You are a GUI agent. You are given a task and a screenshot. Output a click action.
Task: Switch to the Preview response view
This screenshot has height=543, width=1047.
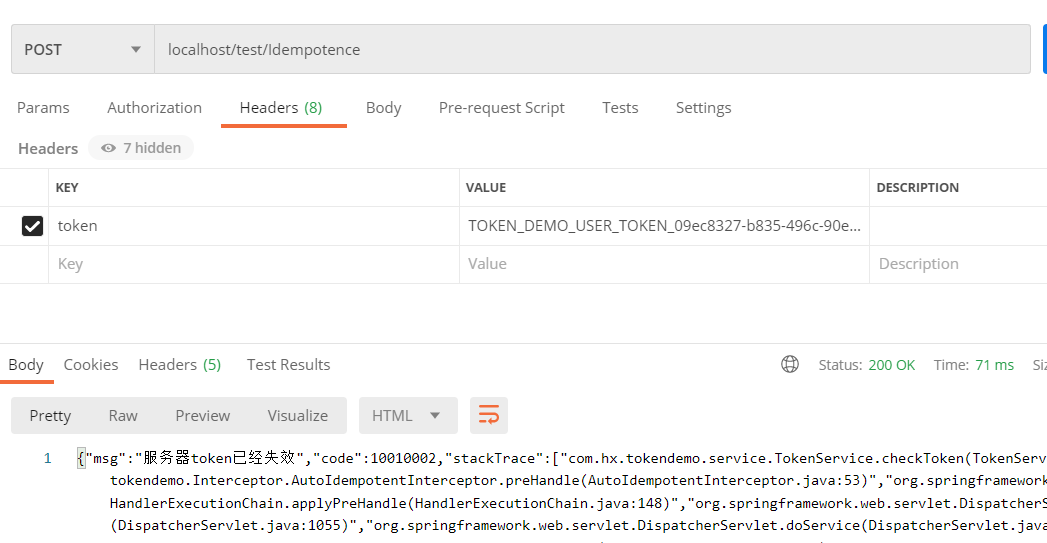202,415
